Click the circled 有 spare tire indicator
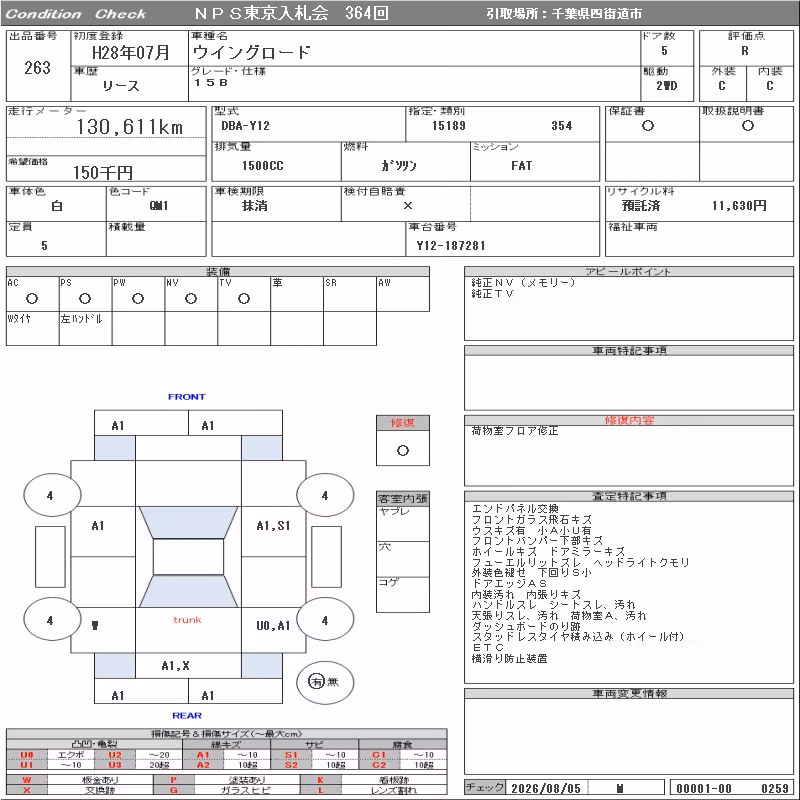 pyautogui.click(x=316, y=681)
